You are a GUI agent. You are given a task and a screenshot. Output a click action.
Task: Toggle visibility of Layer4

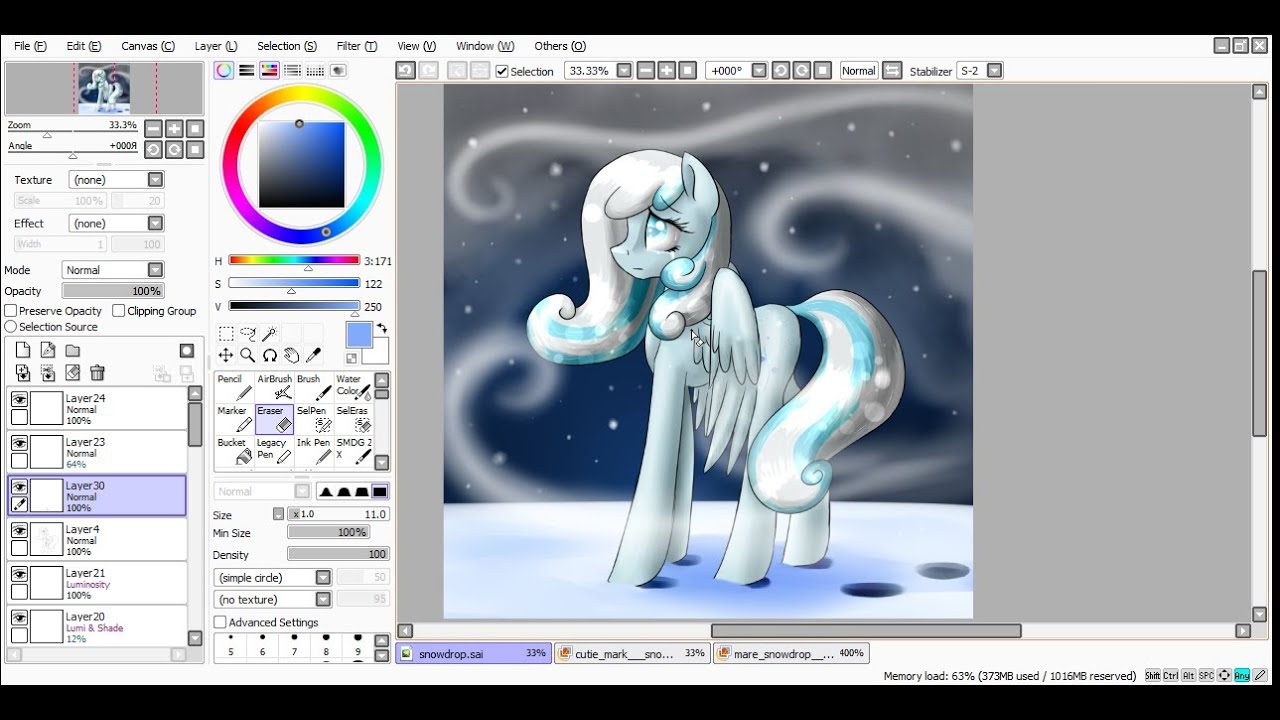click(x=19, y=530)
